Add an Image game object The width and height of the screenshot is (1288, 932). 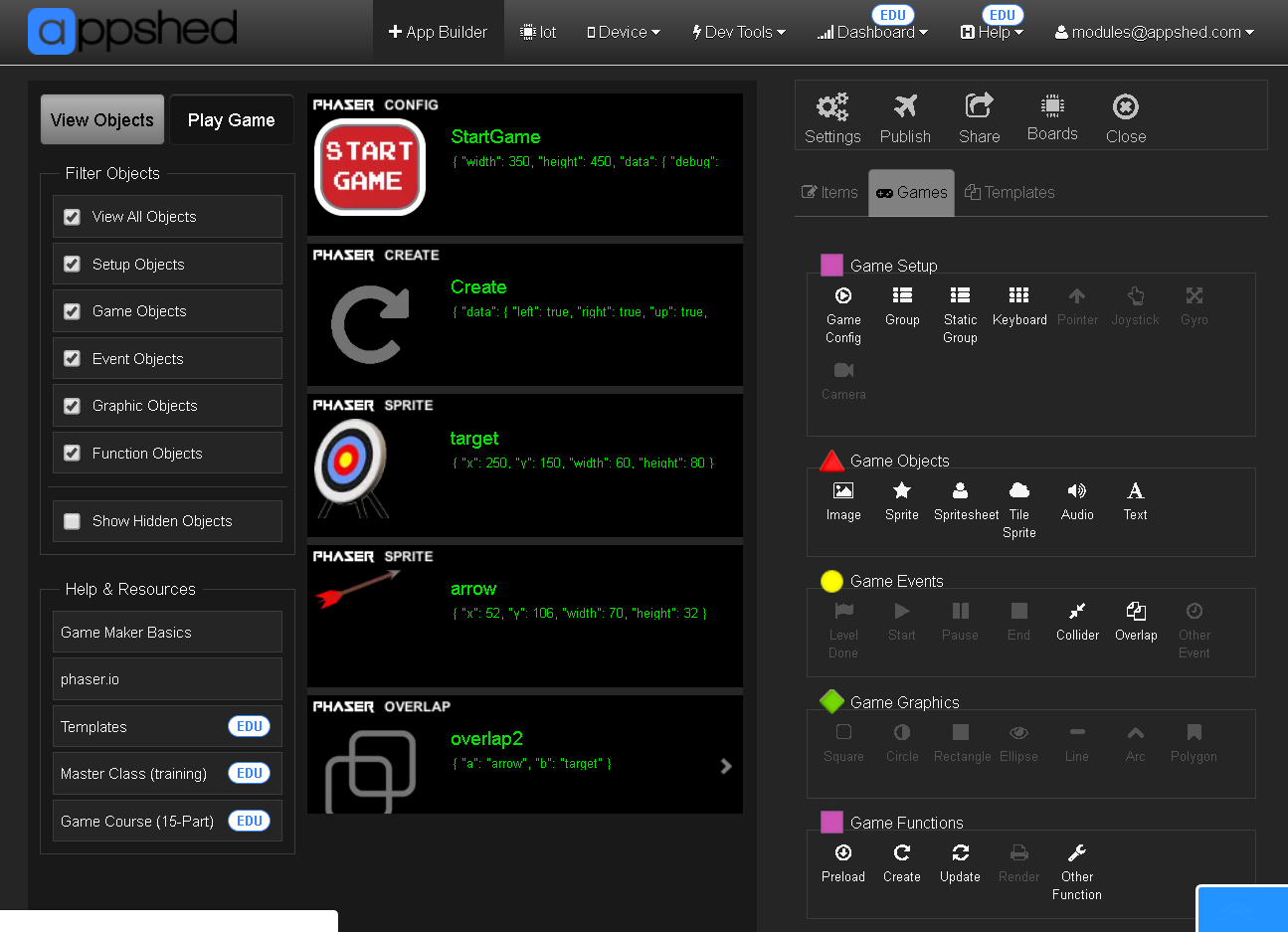[x=843, y=501]
